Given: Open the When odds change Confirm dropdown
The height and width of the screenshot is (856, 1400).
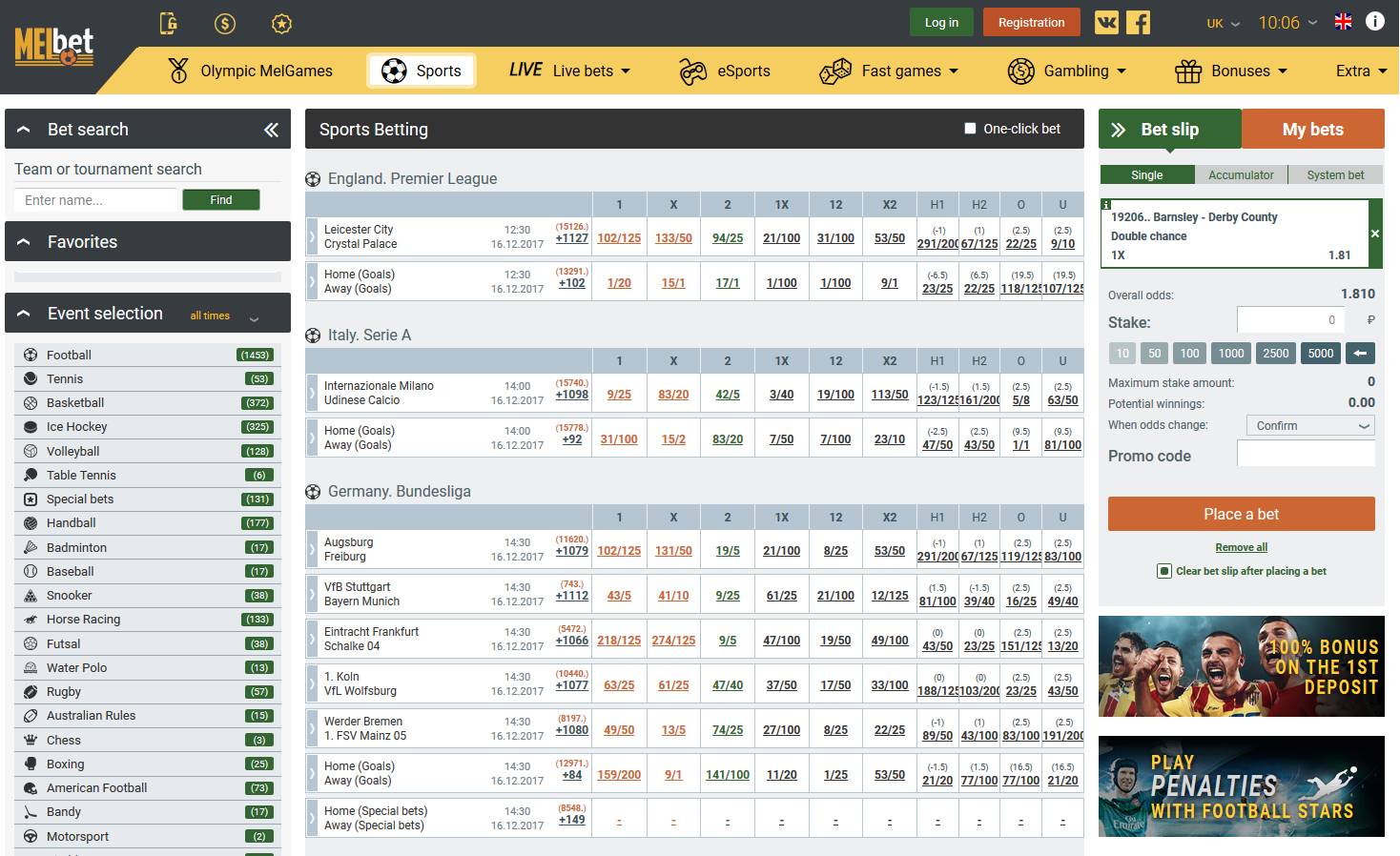Looking at the screenshot, I should point(1310,426).
